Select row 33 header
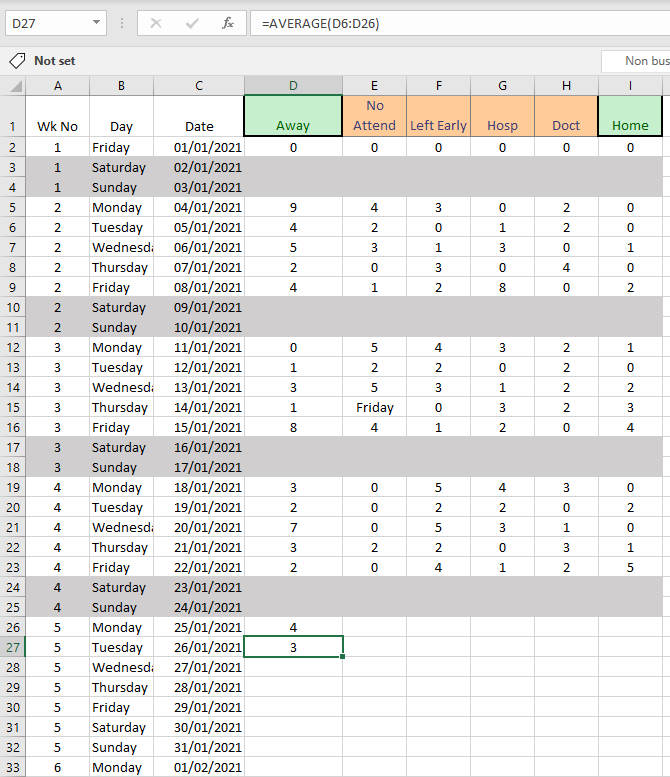This screenshot has height=777, width=670. pyautogui.click(x=12, y=767)
